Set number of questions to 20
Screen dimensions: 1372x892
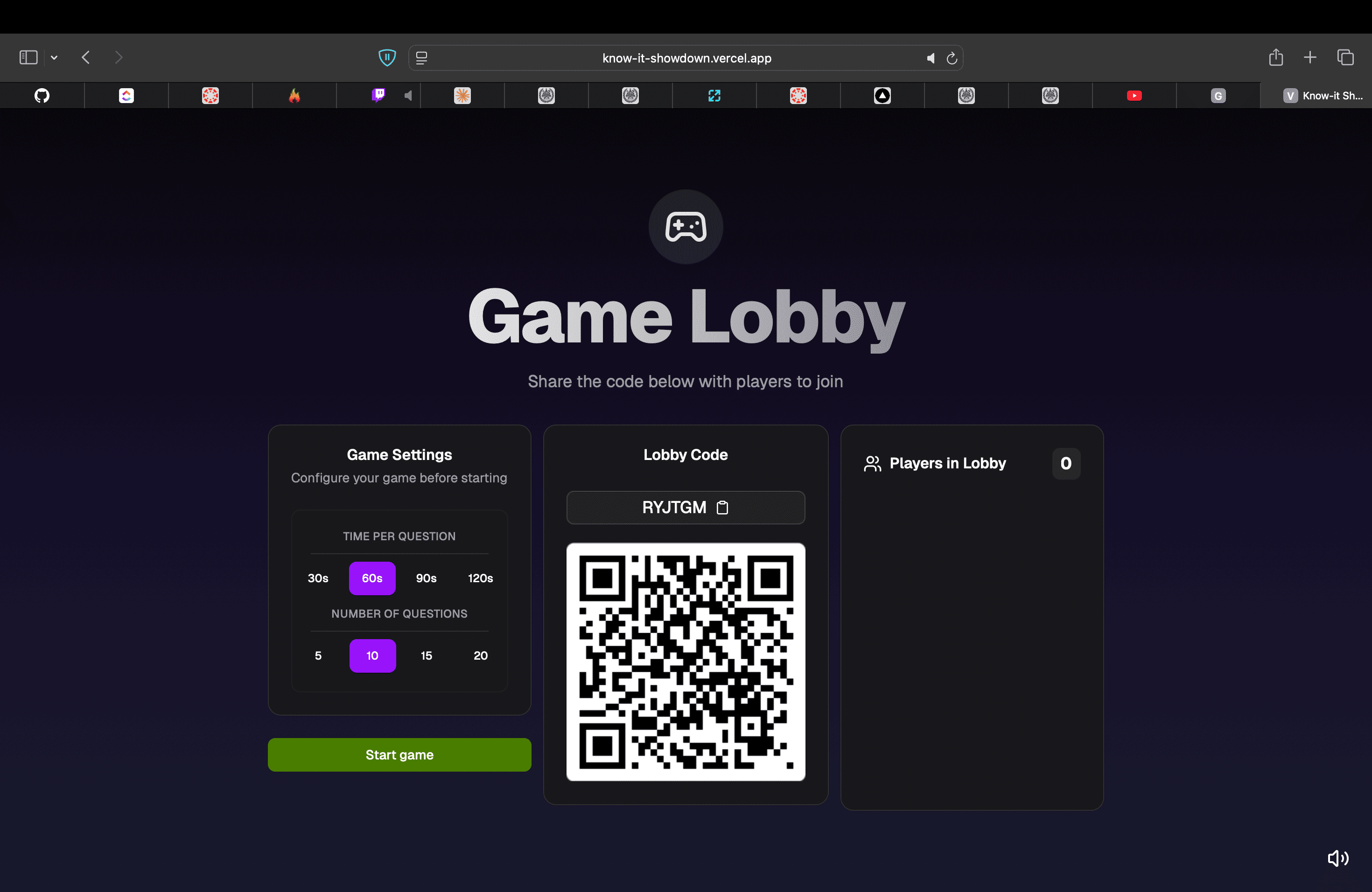pyautogui.click(x=480, y=655)
